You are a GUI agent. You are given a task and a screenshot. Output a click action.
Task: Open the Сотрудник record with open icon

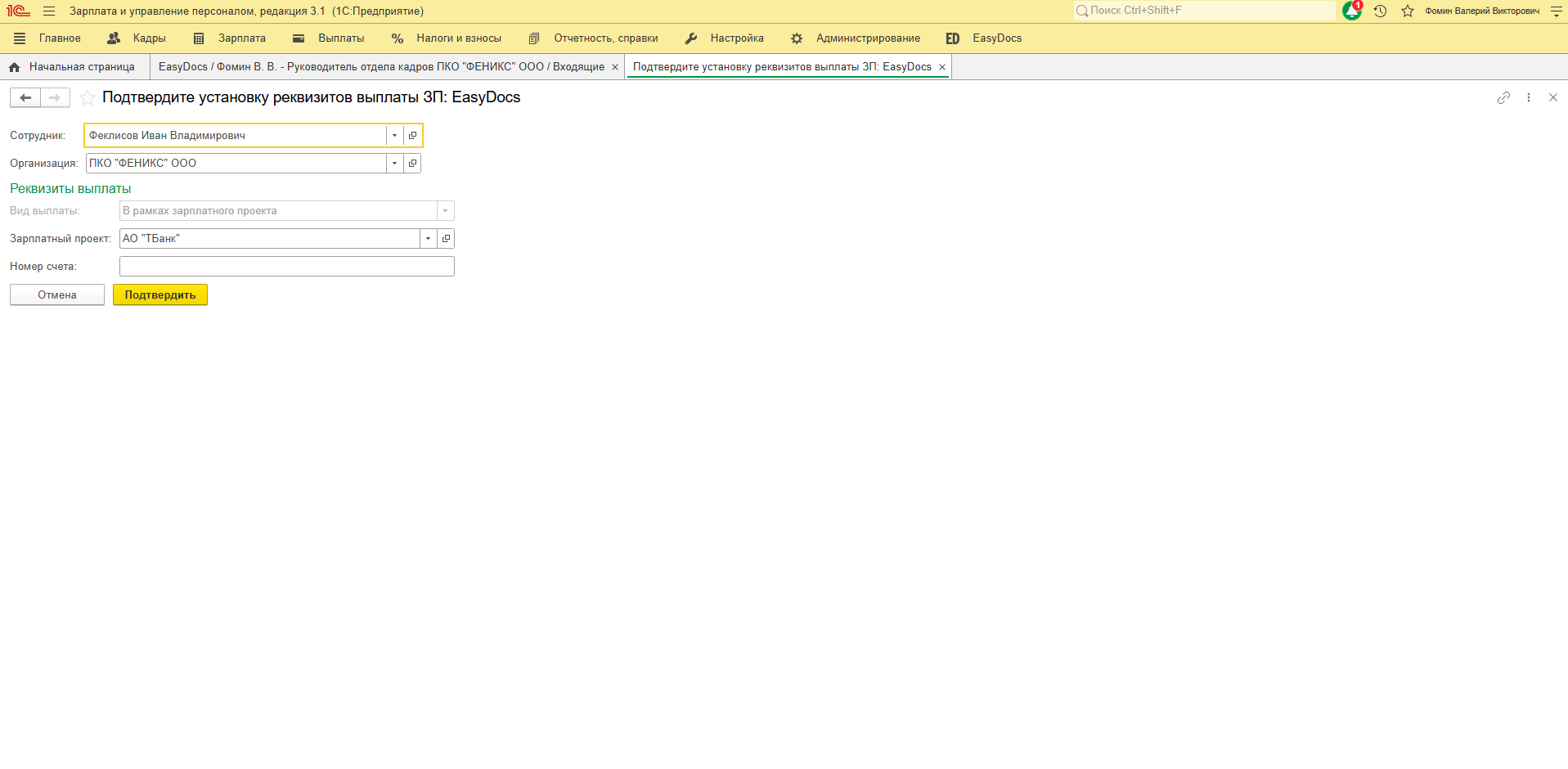tap(413, 136)
